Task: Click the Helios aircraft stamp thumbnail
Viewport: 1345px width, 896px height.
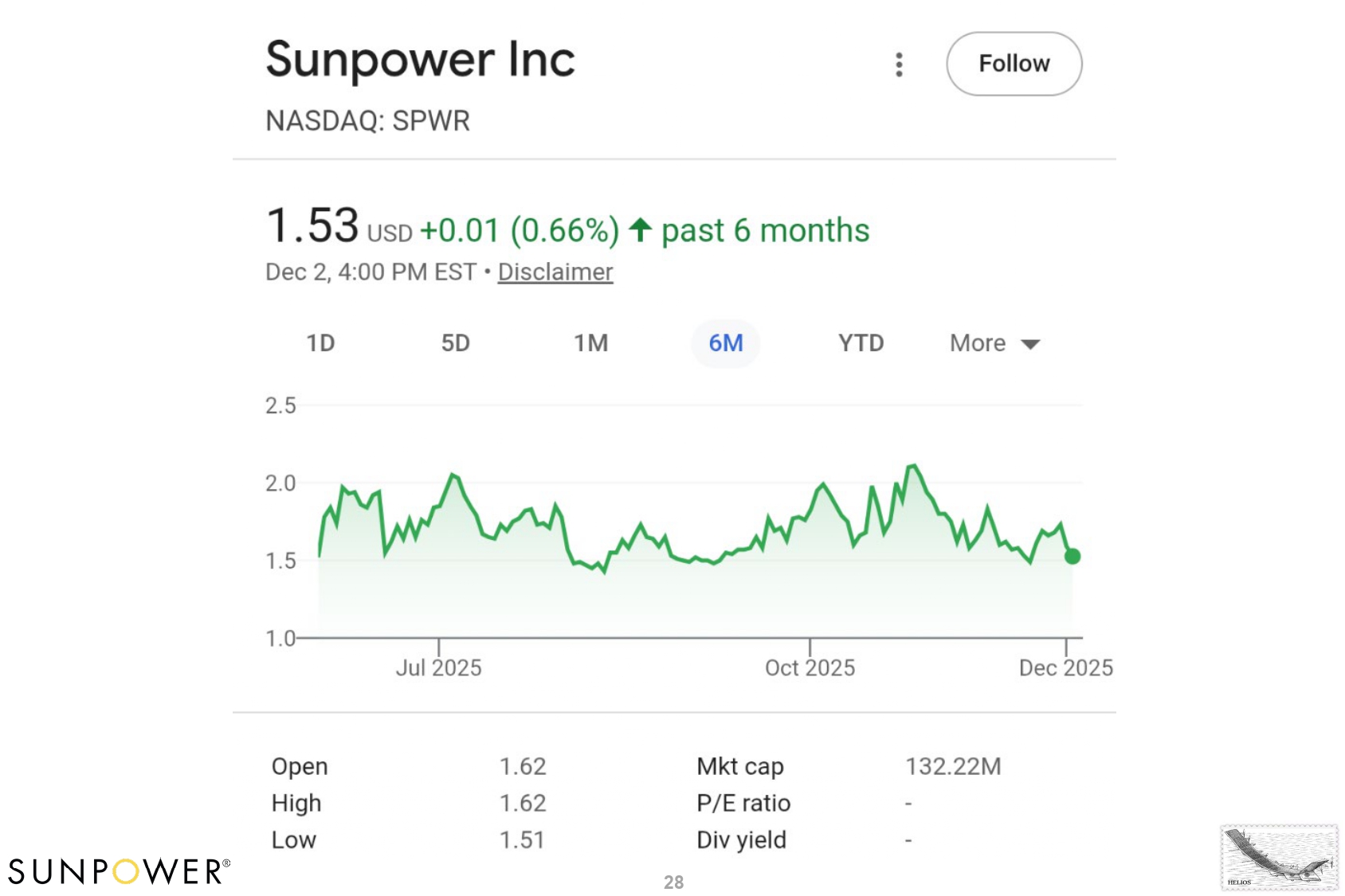Action: tap(1279, 858)
